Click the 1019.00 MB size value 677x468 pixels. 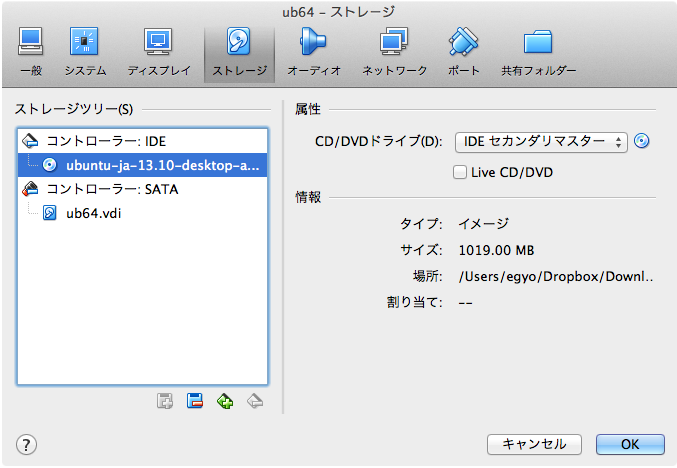(496, 250)
